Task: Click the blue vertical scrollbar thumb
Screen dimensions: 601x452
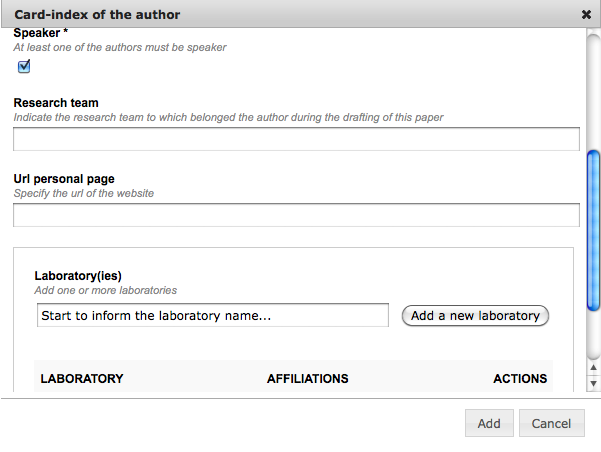Action: 593,230
